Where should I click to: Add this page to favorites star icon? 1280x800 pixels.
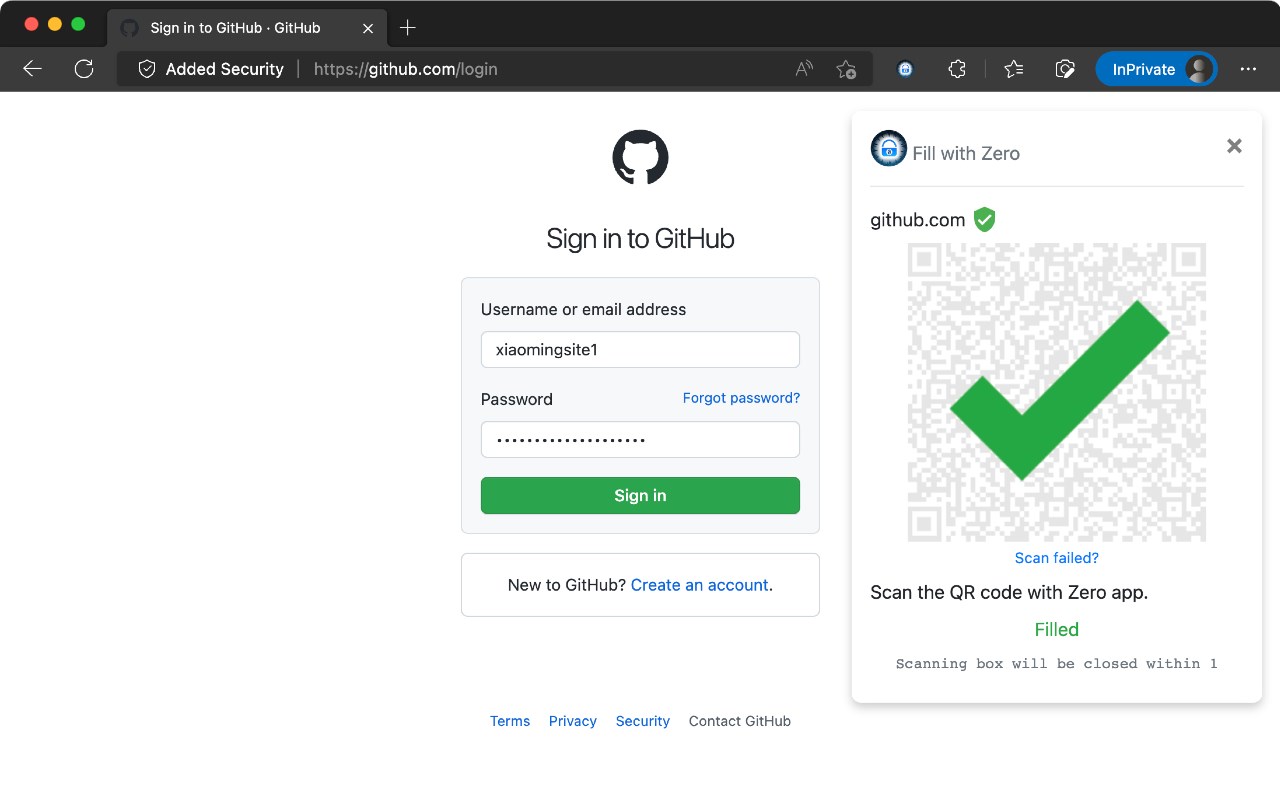(846, 69)
